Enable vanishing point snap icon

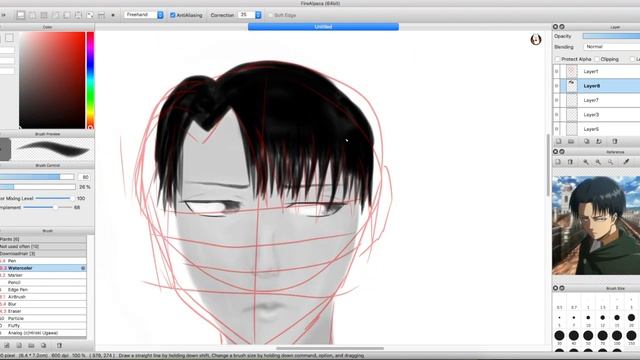point(55,15)
